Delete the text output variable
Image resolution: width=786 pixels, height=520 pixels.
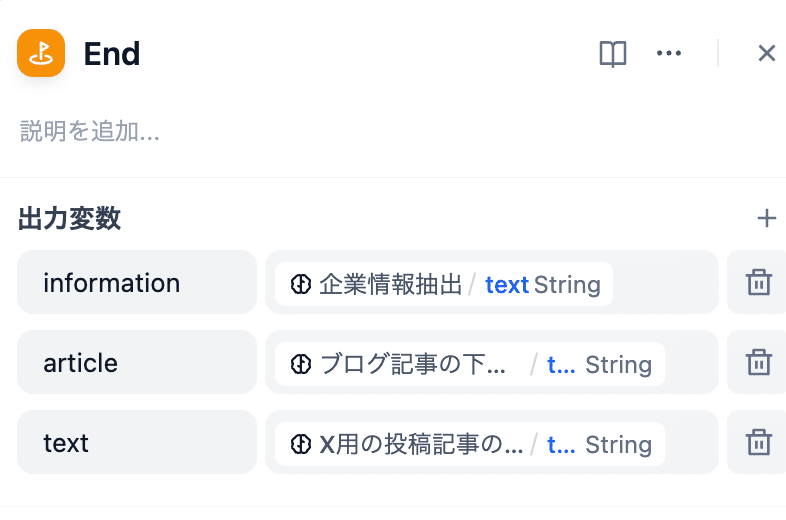(x=758, y=442)
